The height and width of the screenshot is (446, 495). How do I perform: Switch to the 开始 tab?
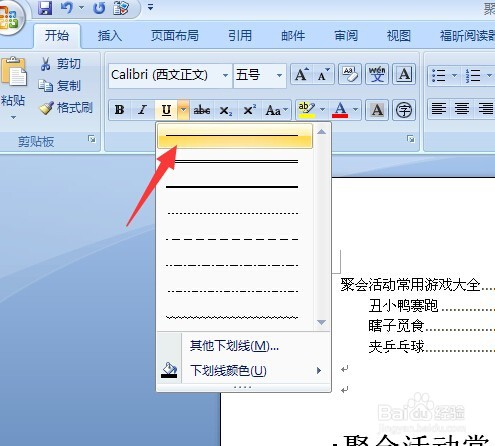(57, 35)
